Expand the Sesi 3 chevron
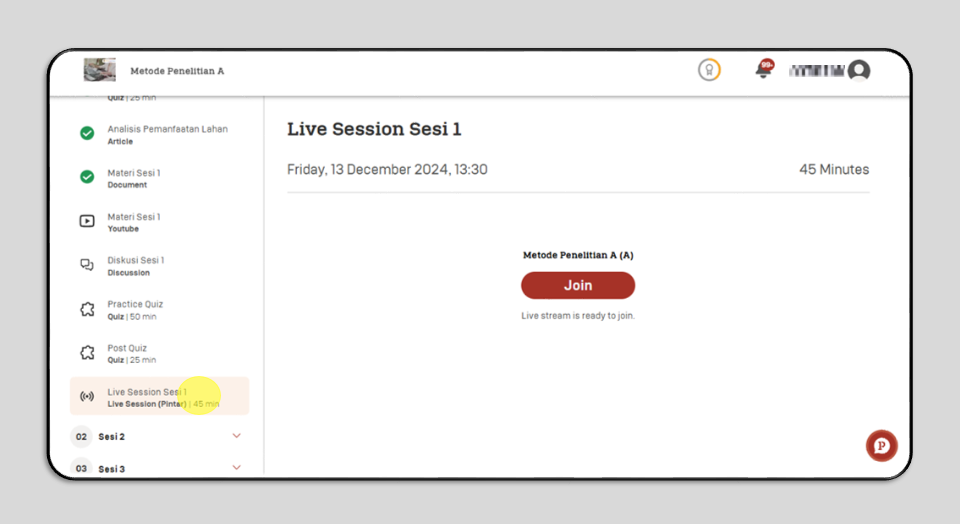 (236, 468)
